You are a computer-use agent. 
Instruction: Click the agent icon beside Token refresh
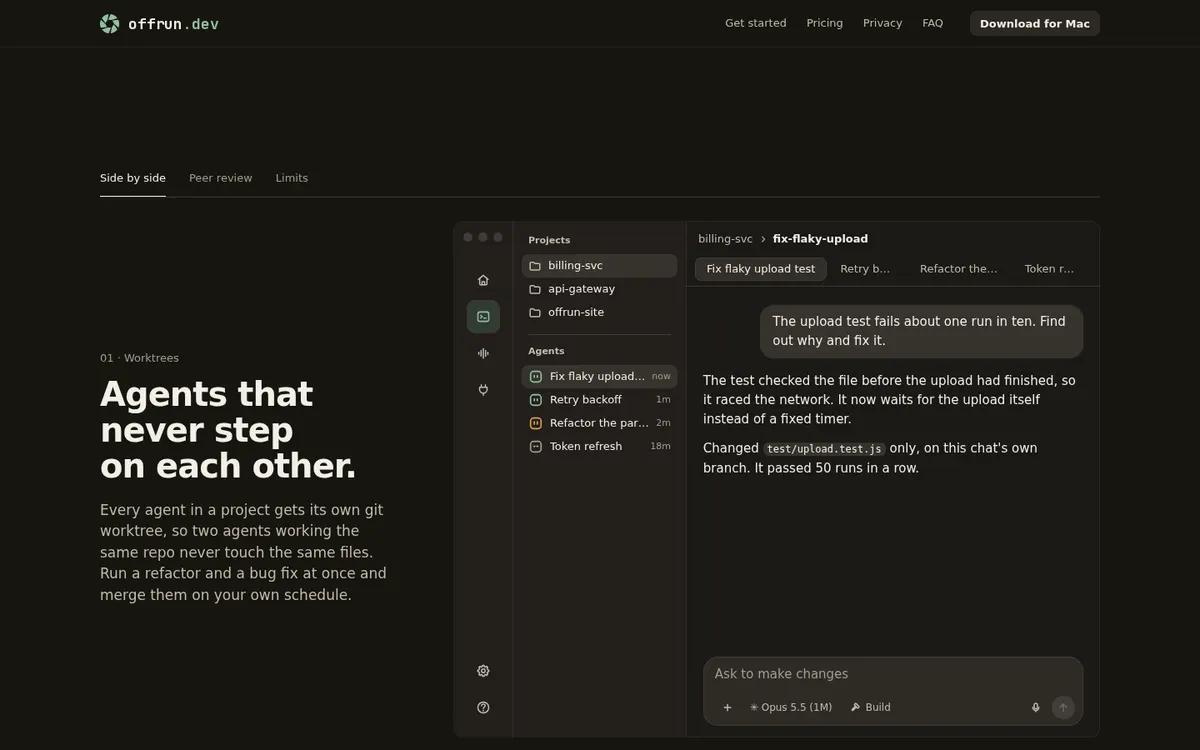click(x=535, y=447)
